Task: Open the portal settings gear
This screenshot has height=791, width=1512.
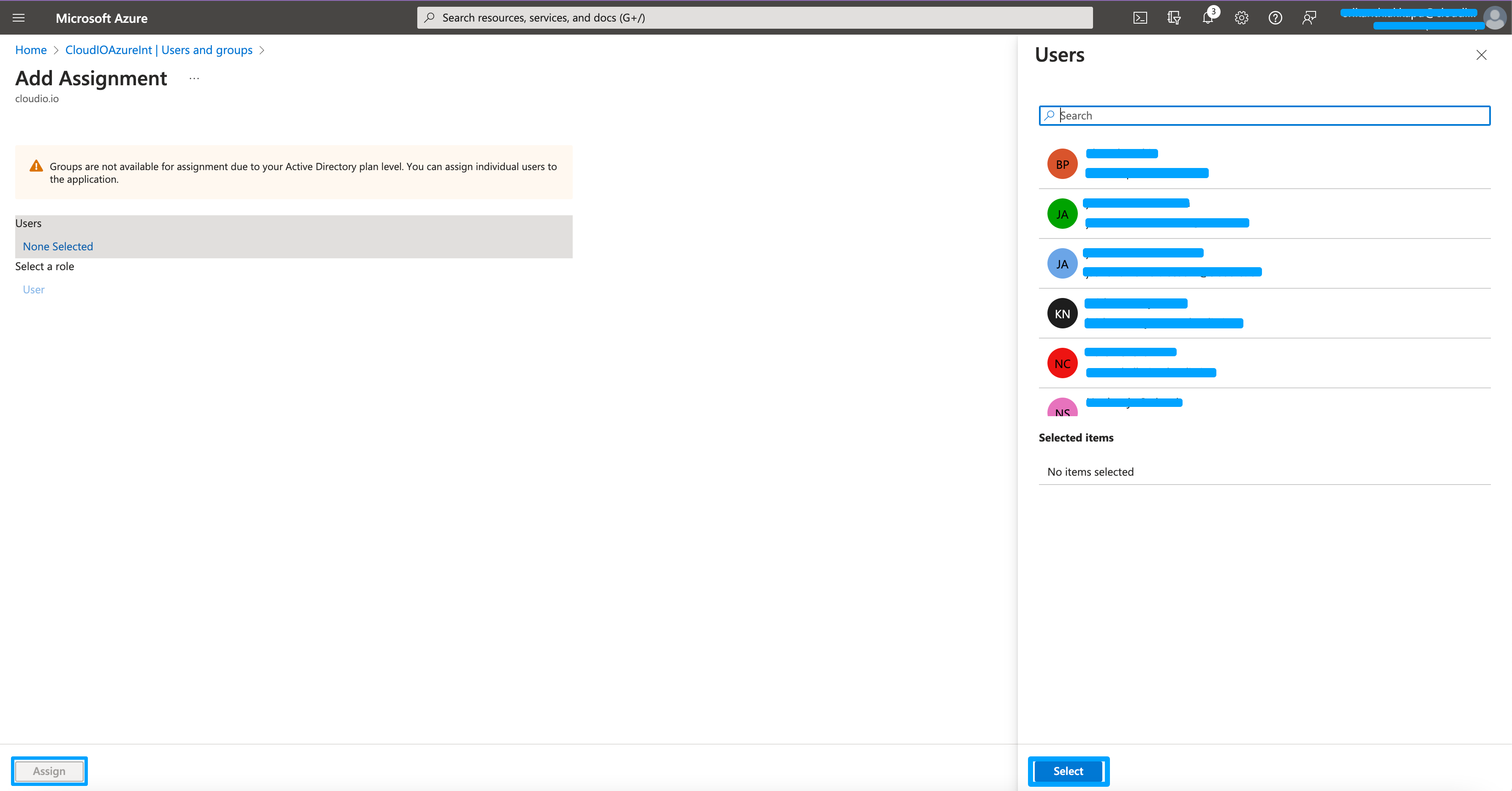Action: coord(1241,18)
